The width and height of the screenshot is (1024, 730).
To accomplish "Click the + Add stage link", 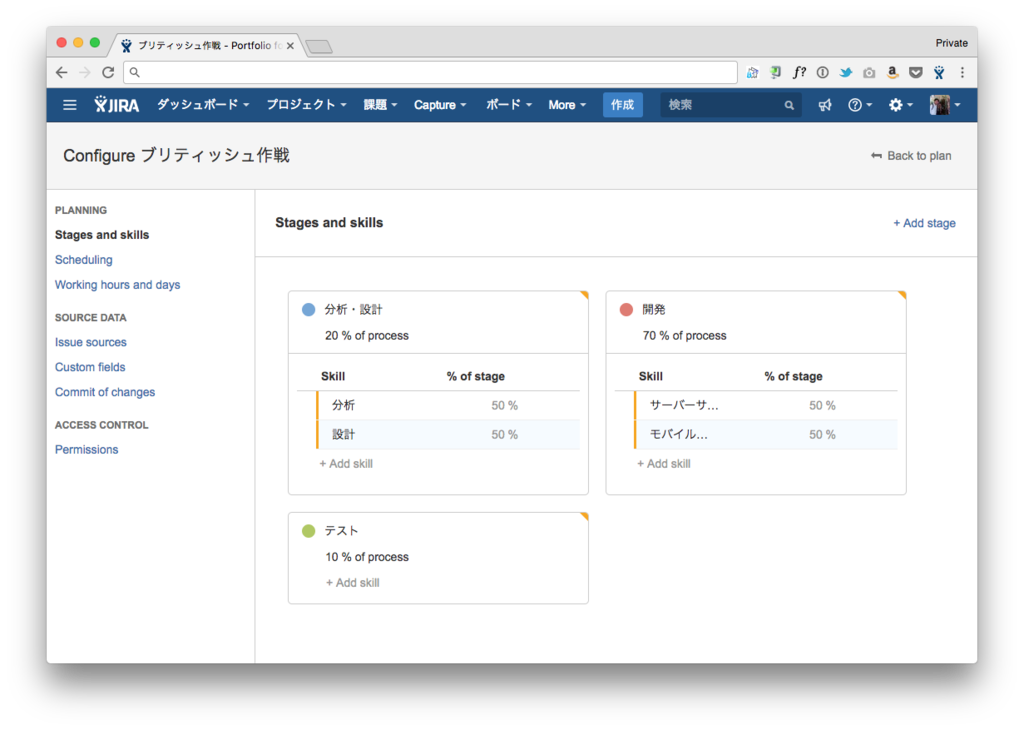I will point(924,223).
